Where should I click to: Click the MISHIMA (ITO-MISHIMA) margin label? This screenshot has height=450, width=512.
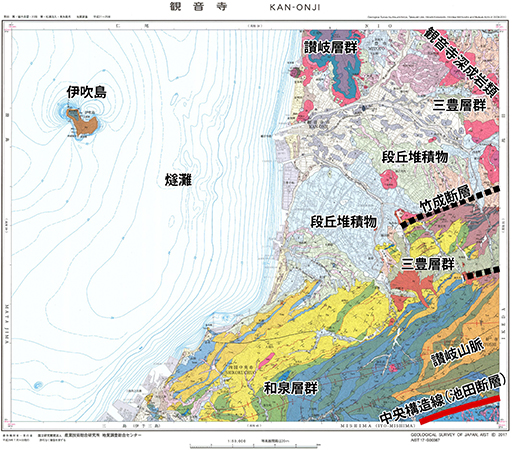coord(377,426)
